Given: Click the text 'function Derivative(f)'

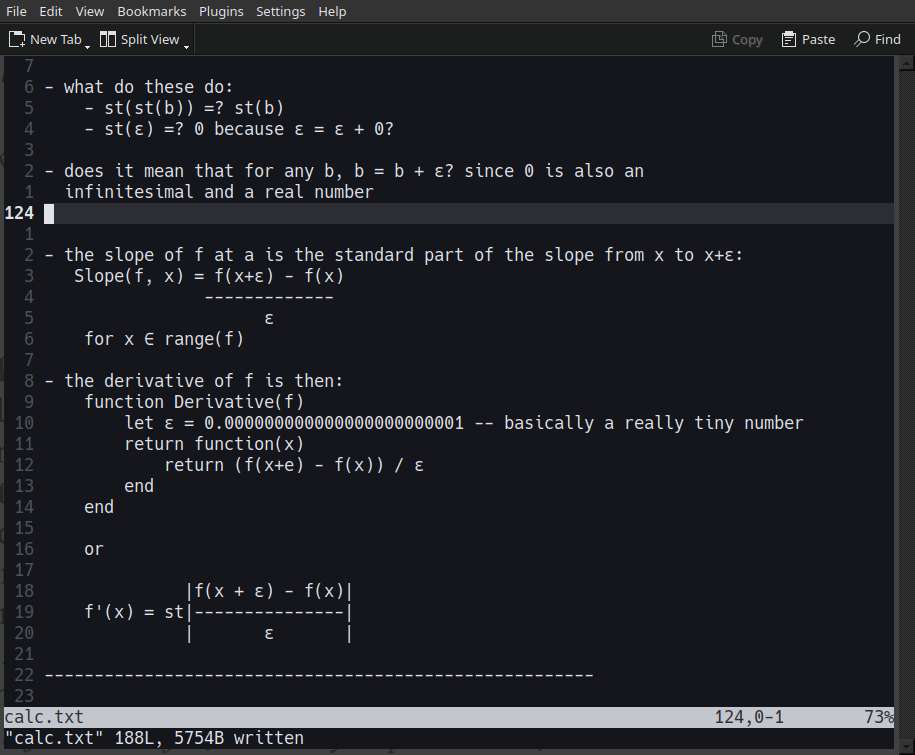Looking at the screenshot, I should coord(194,402).
